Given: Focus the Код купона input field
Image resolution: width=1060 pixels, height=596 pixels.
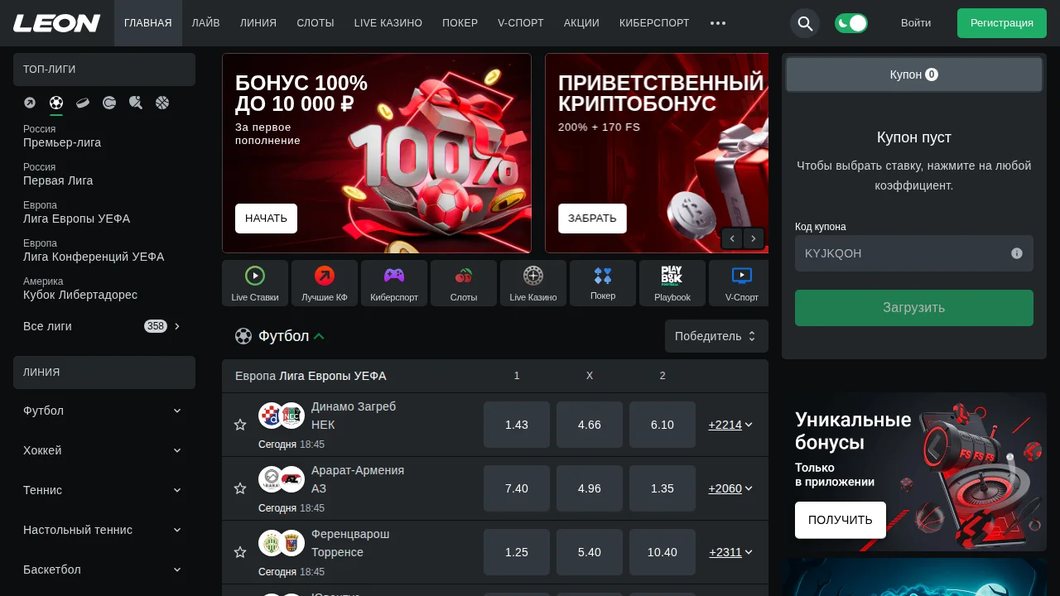Looking at the screenshot, I should [x=913, y=253].
